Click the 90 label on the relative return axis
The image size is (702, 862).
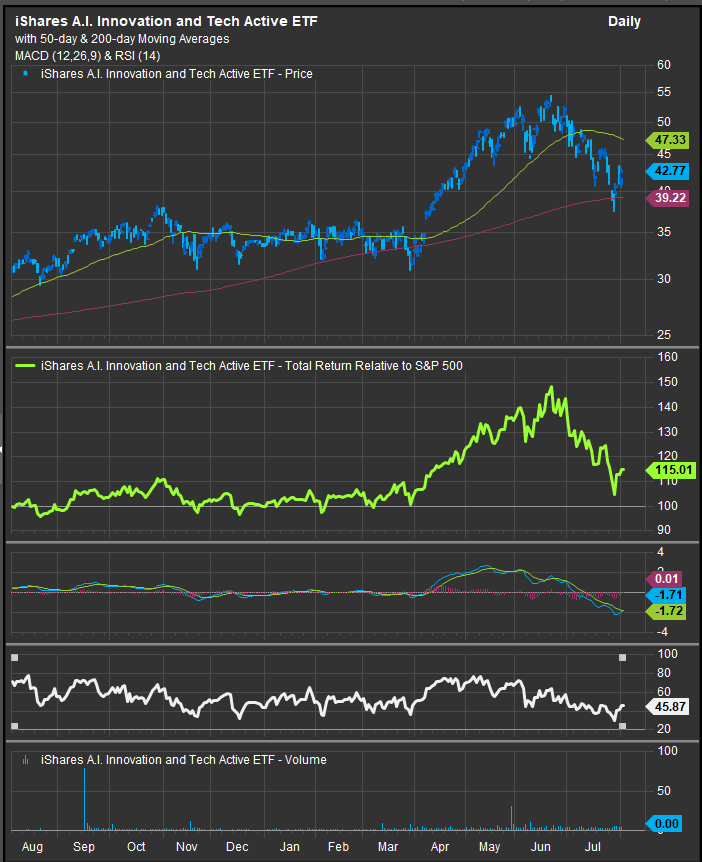point(664,530)
